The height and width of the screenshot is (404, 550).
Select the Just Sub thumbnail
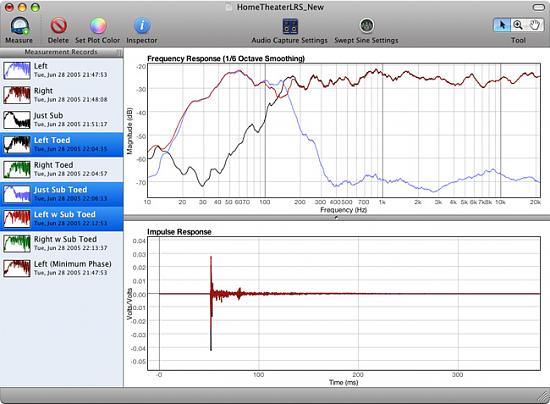17,120
